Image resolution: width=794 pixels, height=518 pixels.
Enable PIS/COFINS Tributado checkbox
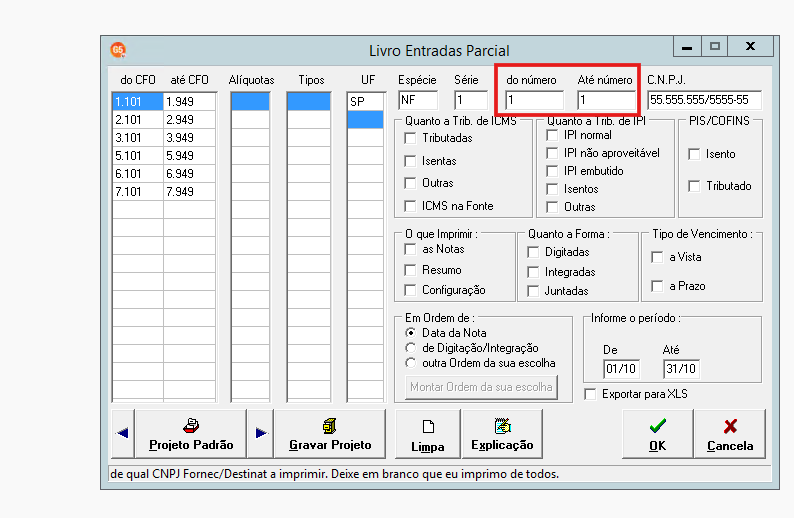point(694,186)
